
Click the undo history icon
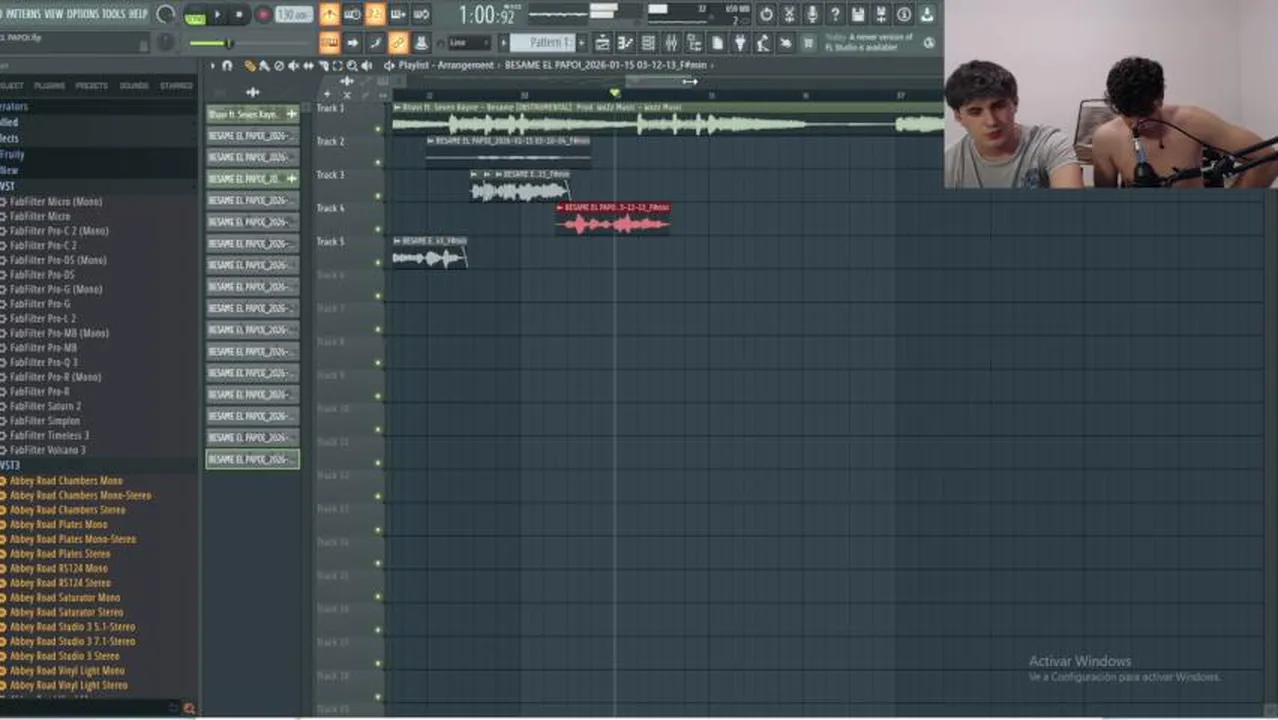pyautogui.click(x=766, y=14)
